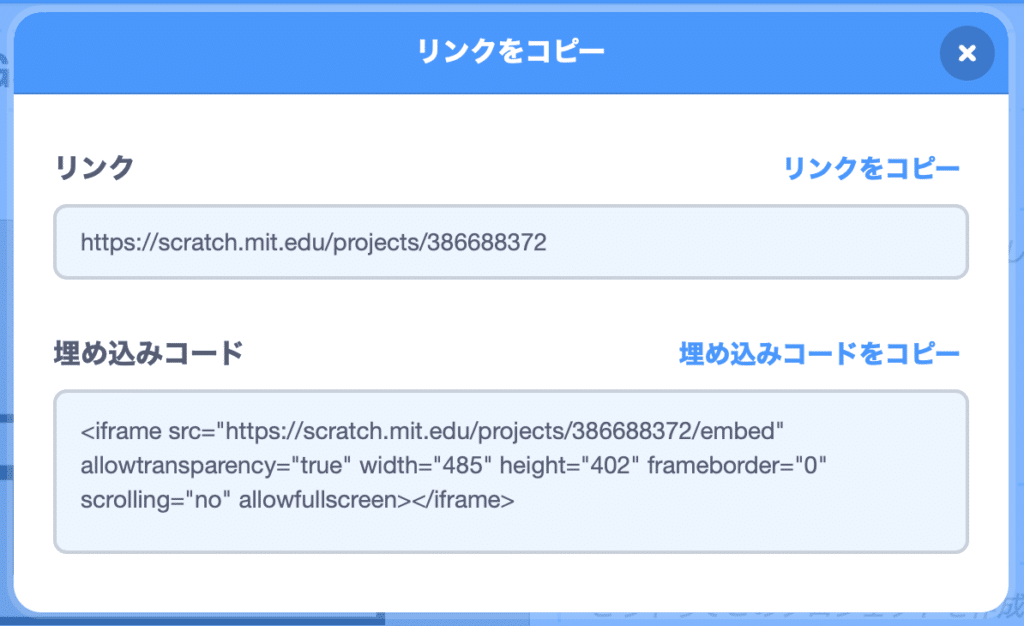Click the リンクをコピー link on right
Image resolution: width=1024 pixels, height=626 pixels.
click(x=871, y=169)
